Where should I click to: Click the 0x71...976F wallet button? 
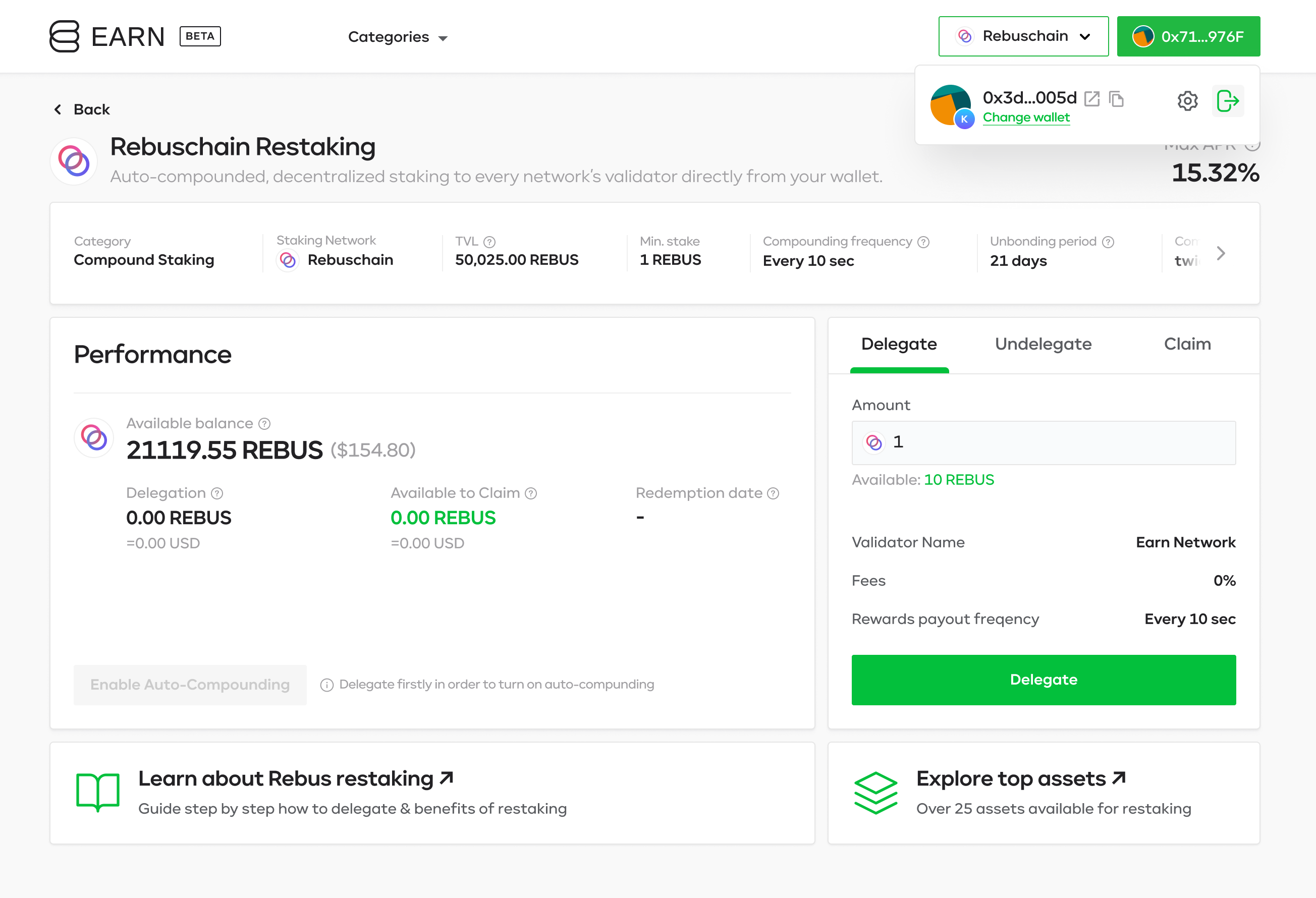pos(1188,36)
